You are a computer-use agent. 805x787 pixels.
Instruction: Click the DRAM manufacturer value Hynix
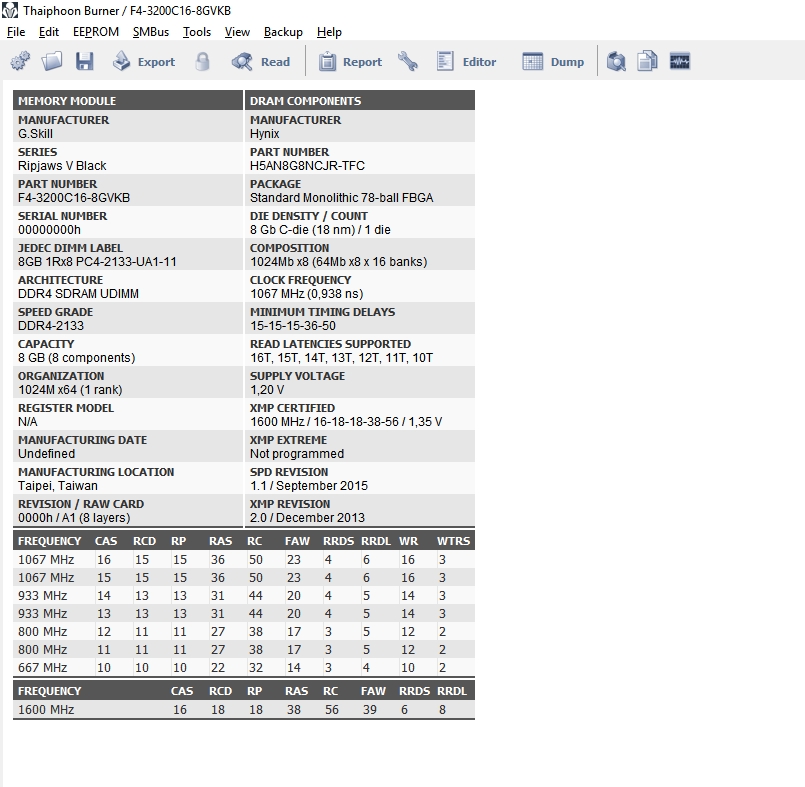click(x=264, y=134)
